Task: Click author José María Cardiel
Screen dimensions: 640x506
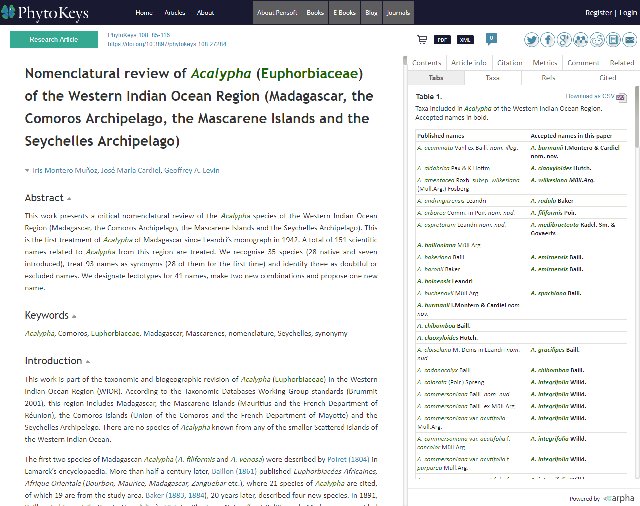Action: (131, 171)
